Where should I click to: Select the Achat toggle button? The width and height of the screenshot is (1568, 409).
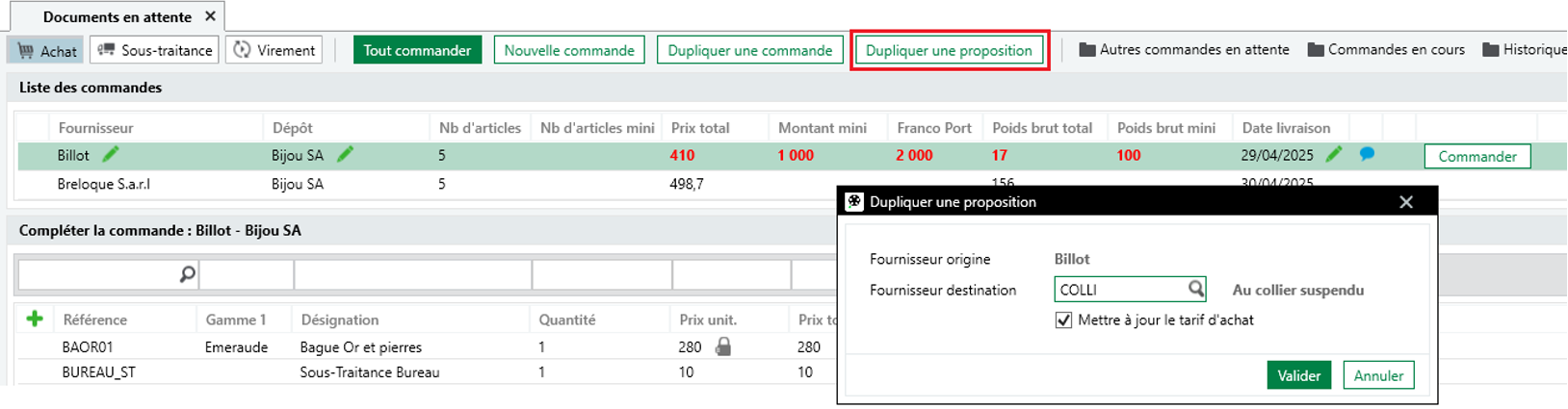click(x=46, y=50)
